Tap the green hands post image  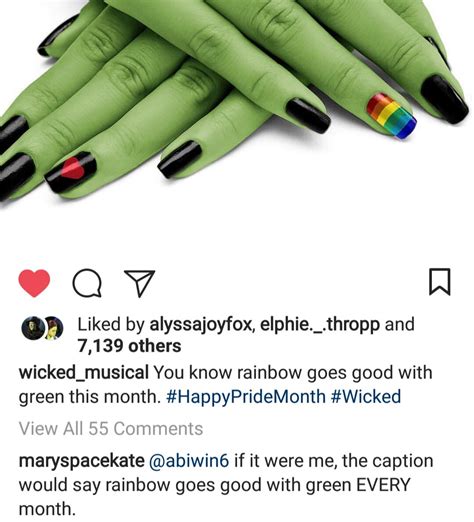click(x=235, y=105)
